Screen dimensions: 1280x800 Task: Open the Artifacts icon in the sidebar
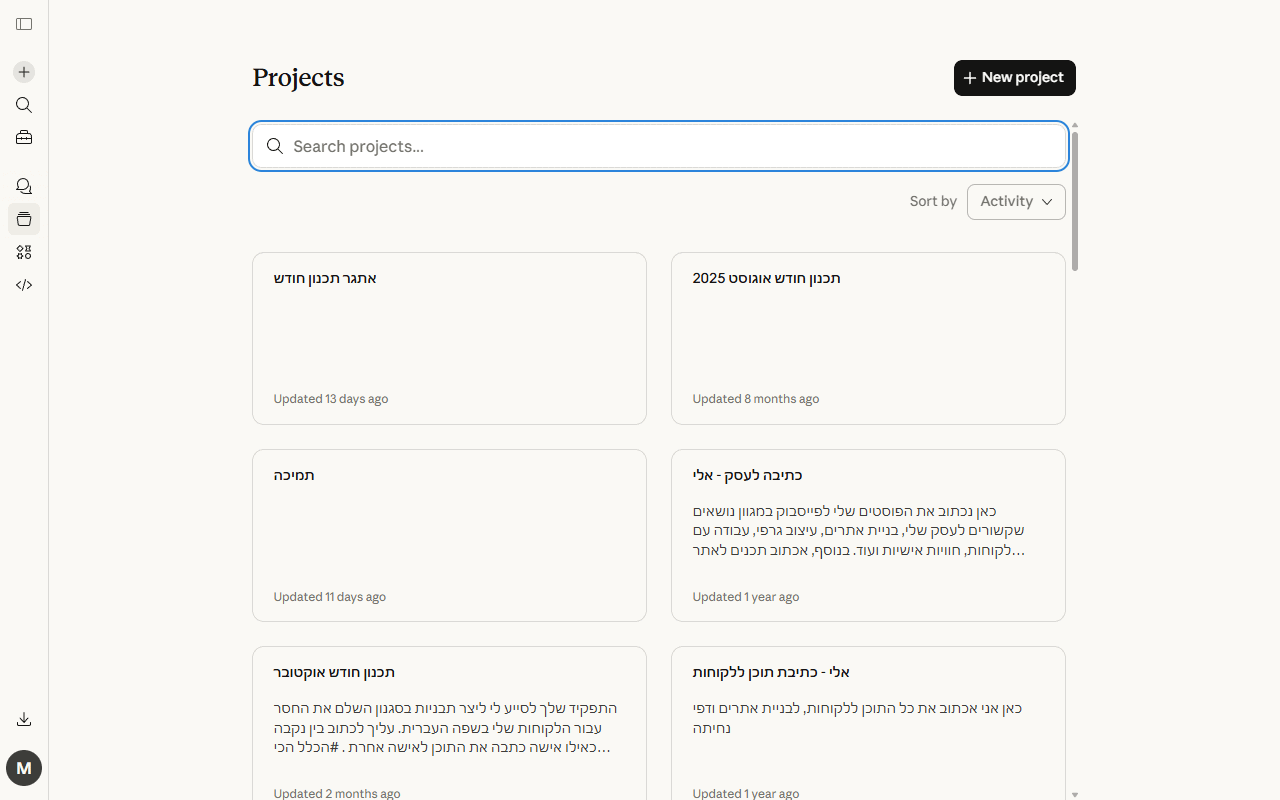[x=24, y=252]
